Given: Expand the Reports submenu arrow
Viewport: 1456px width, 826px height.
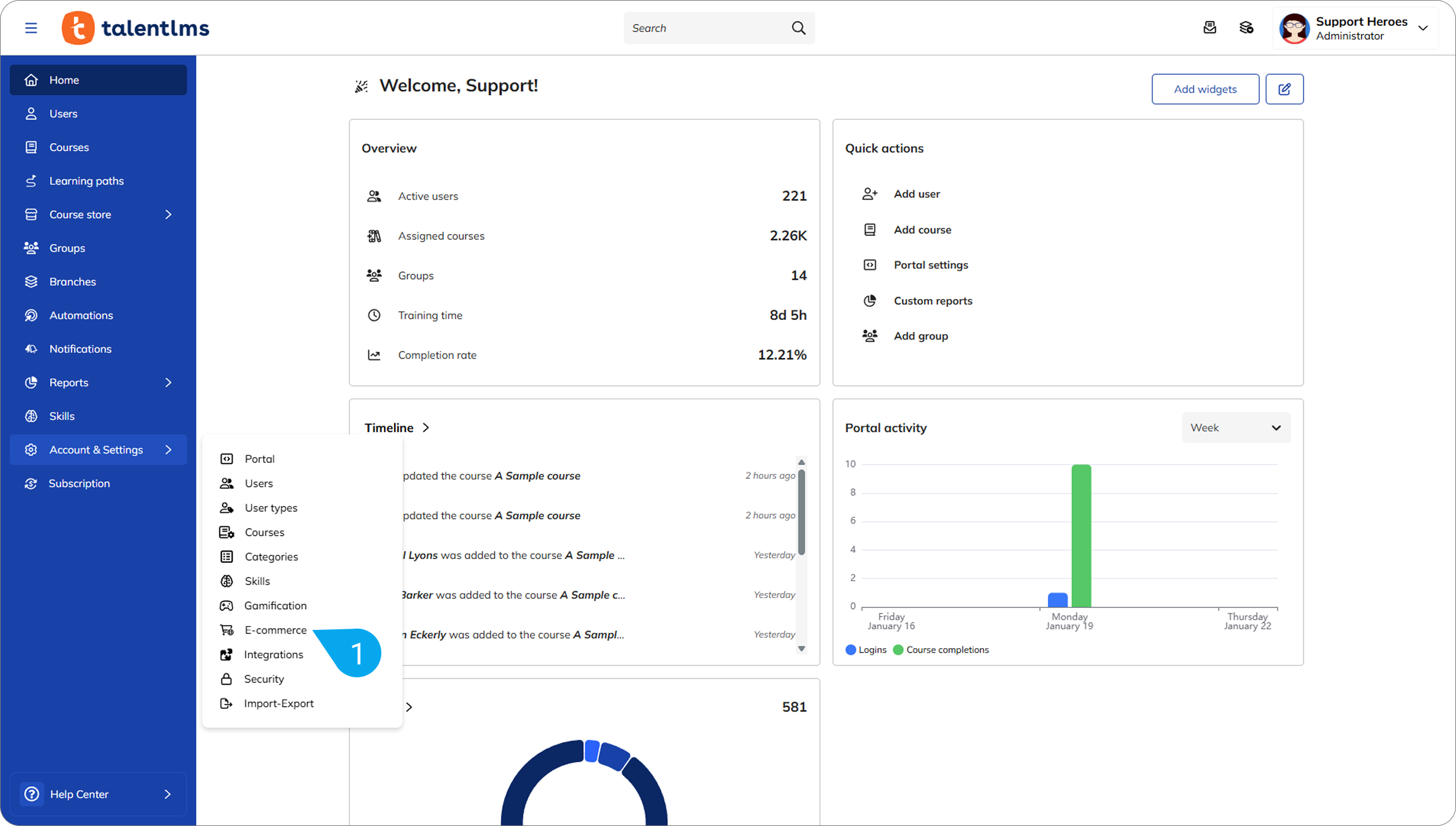Looking at the screenshot, I should pyautogui.click(x=168, y=383).
